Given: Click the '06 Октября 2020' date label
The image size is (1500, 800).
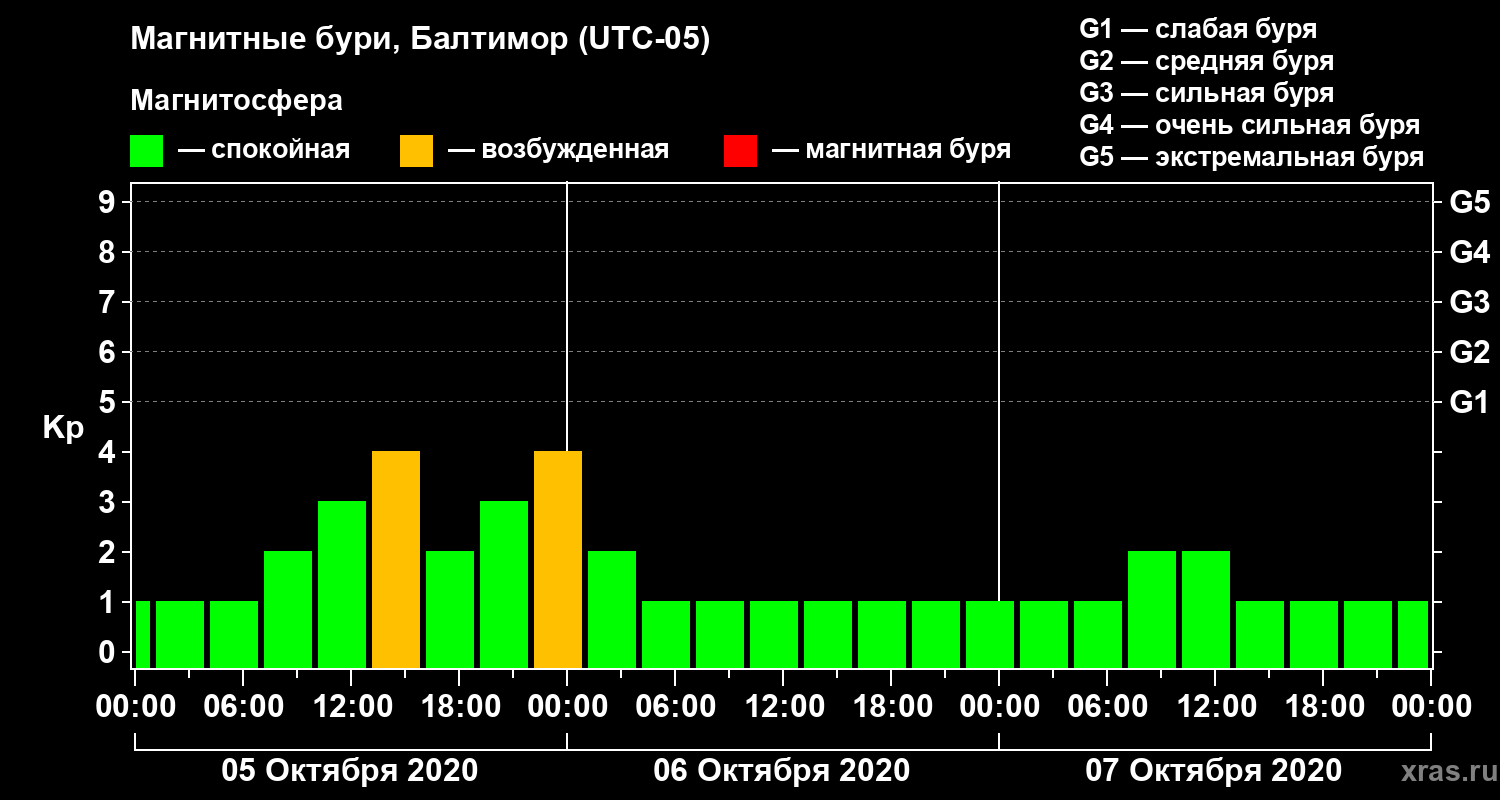Looking at the screenshot, I should (x=782, y=771).
